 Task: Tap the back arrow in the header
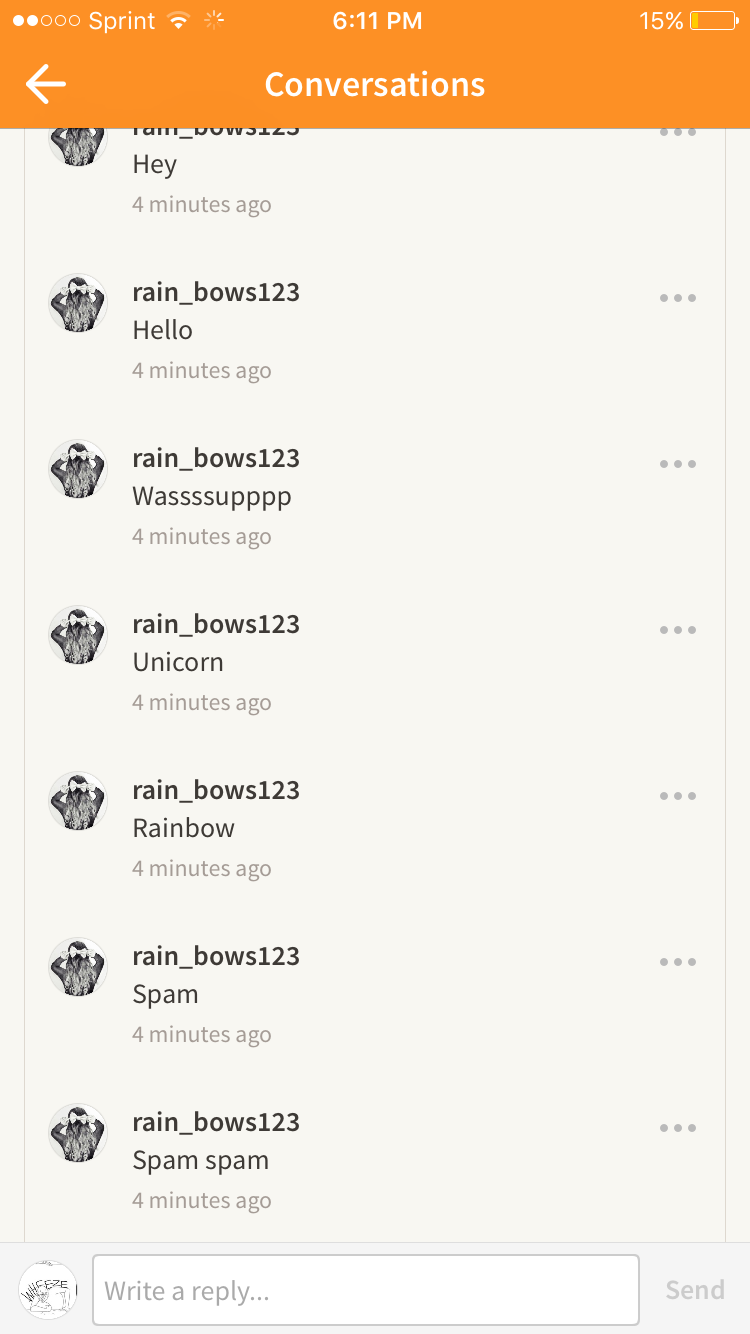(x=46, y=84)
